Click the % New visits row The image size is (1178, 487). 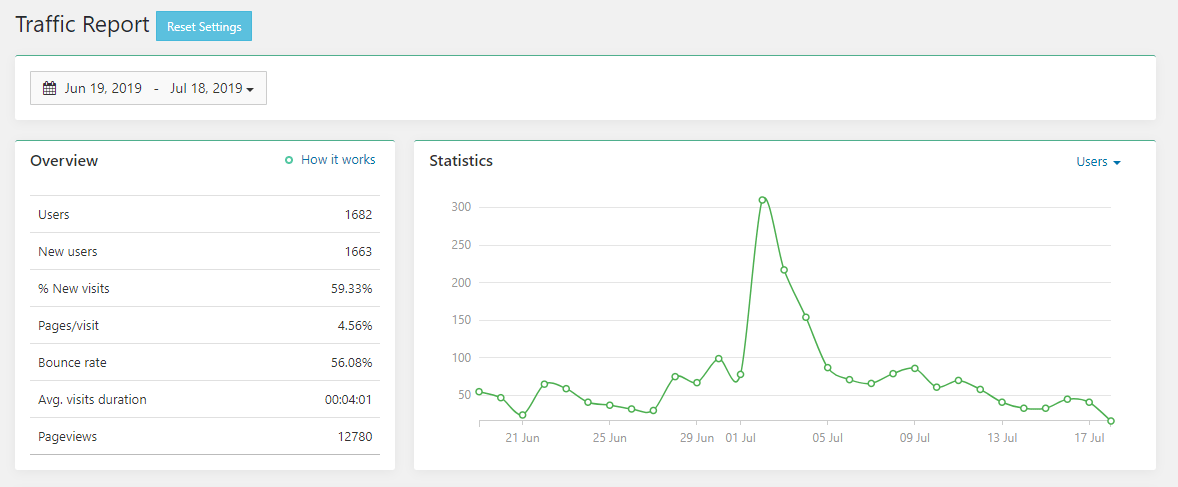pyautogui.click(x=205, y=289)
